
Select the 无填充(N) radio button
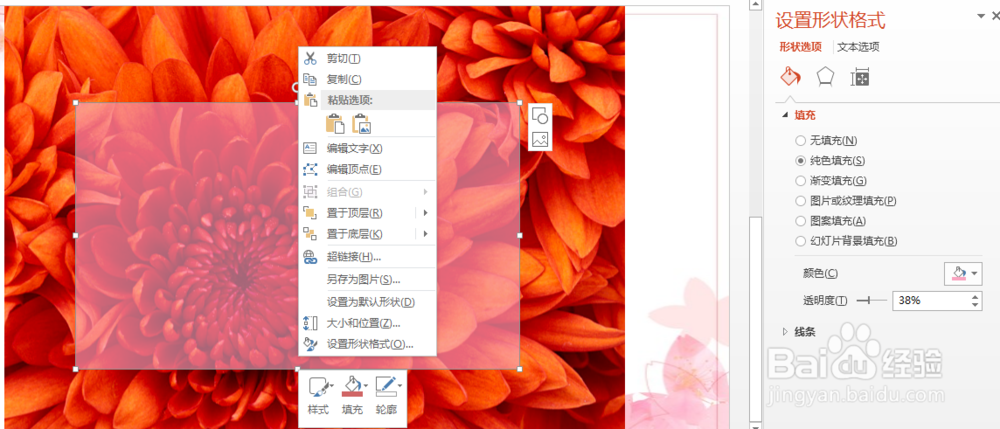(x=800, y=140)
